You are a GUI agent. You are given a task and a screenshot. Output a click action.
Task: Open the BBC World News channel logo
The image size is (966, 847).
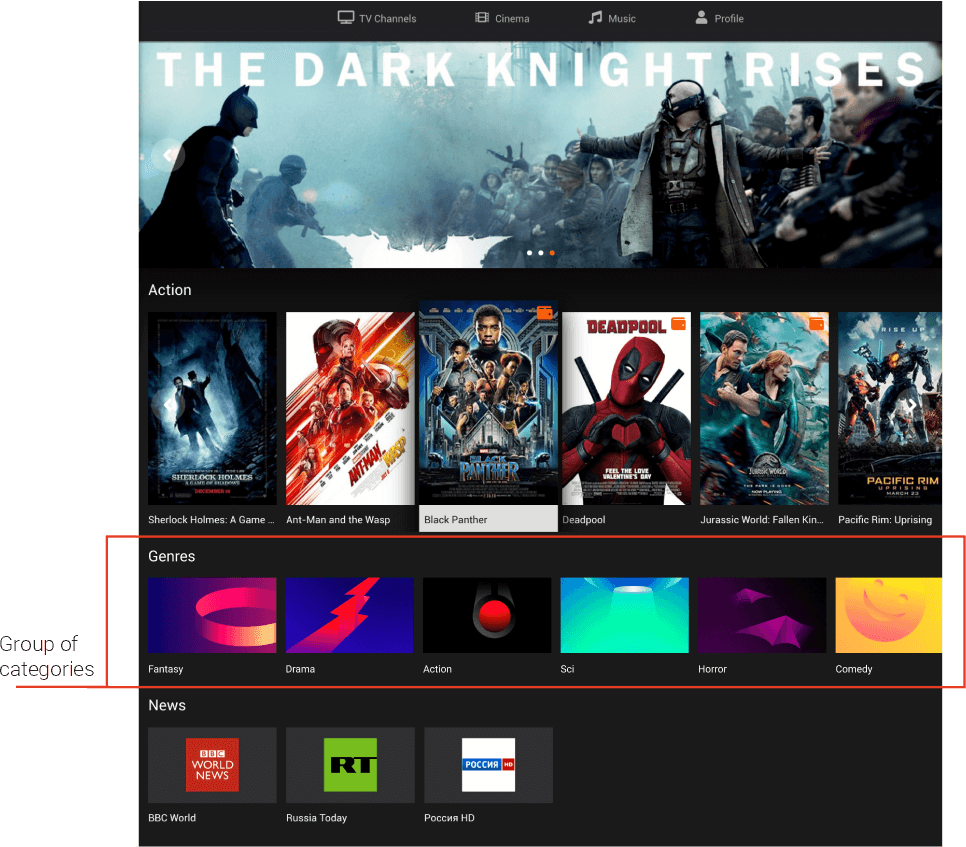[212, 765]
